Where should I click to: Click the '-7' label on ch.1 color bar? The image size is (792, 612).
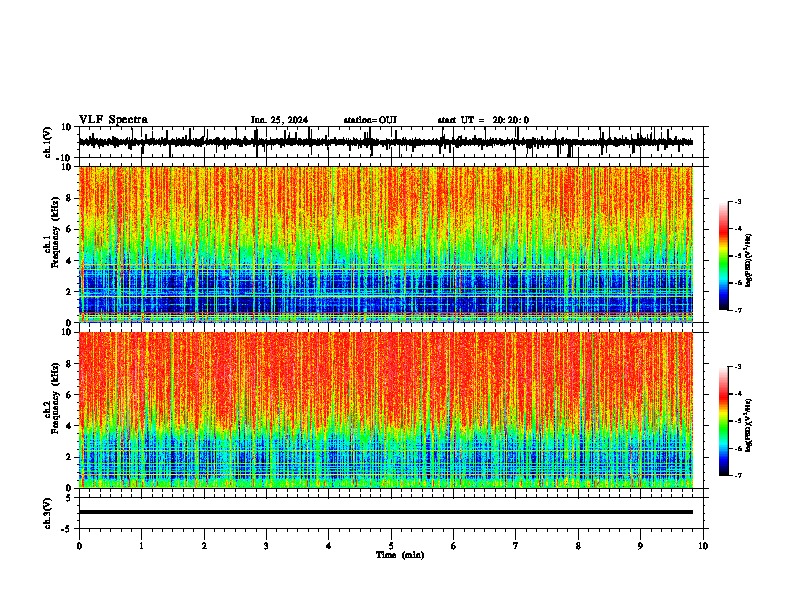click(x=737, y=310)
